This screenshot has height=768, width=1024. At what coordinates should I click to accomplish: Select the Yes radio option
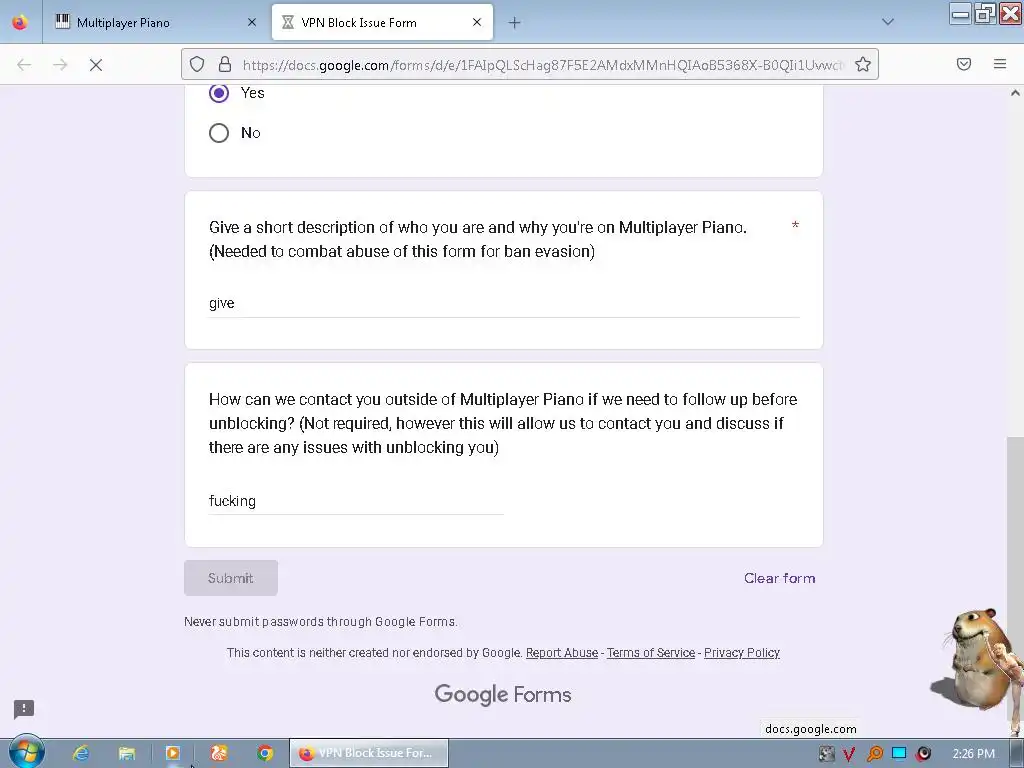(x=219, y=93)
